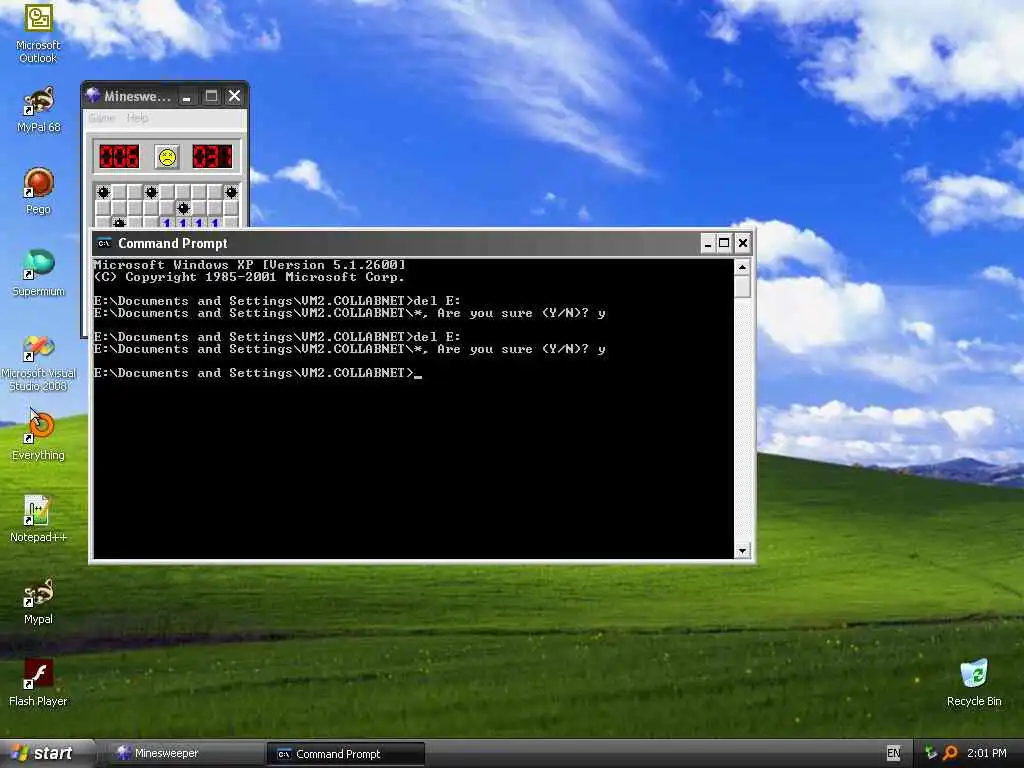Click the Command Prompt window title text
Screen dimensions: 1024x768
[172, 243]
